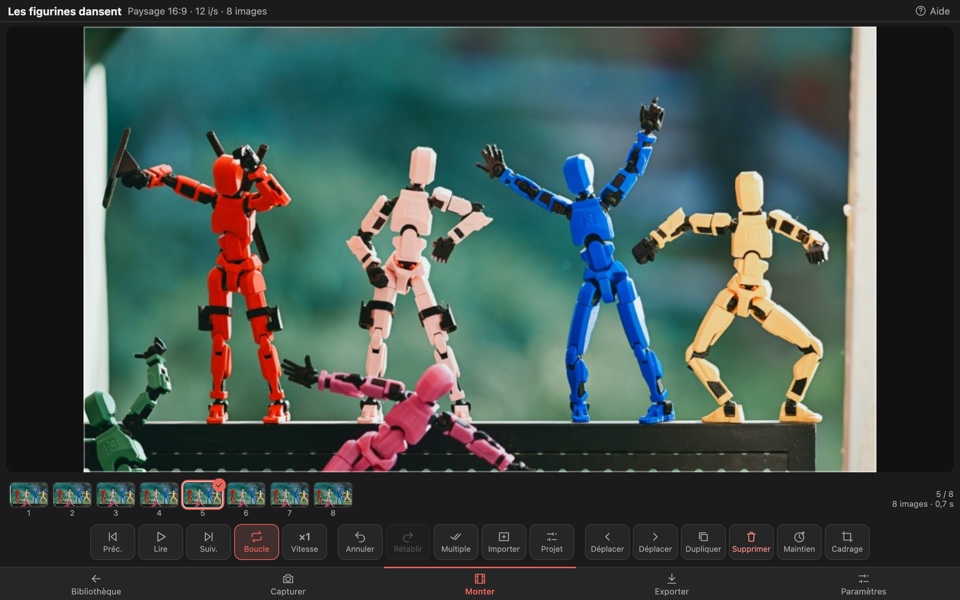The width and height of the screenshot is (960, 600).
Task: Open the Exporter tab
Action: pyautogui.click(x=672, y=584)
